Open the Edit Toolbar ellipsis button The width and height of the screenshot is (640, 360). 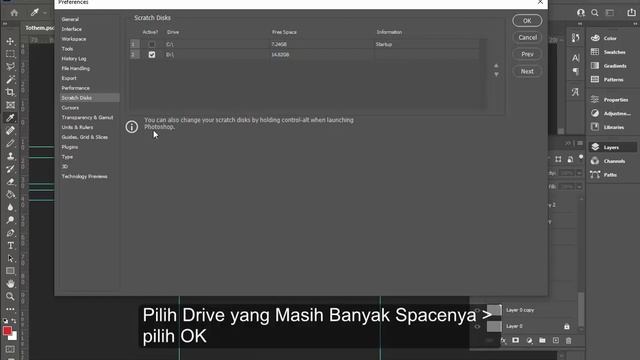tap(10, 309)
